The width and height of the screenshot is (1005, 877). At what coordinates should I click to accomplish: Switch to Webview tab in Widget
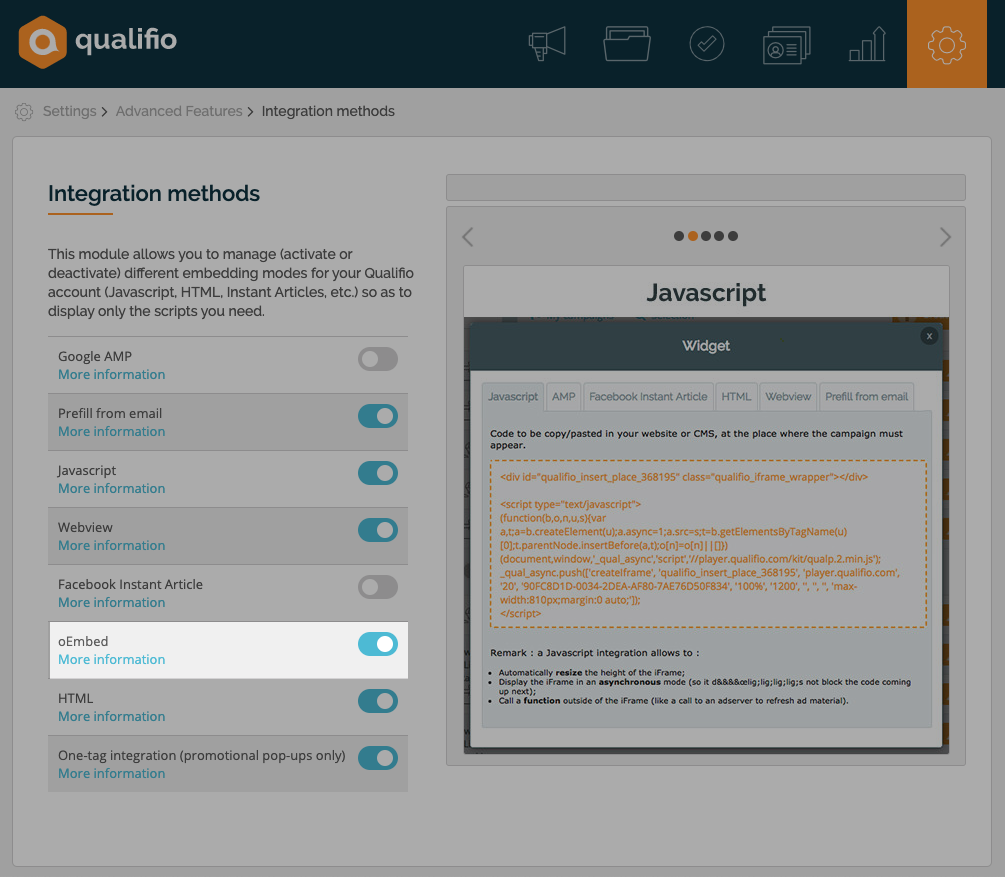pyautogui.click(x=788, y=397)
